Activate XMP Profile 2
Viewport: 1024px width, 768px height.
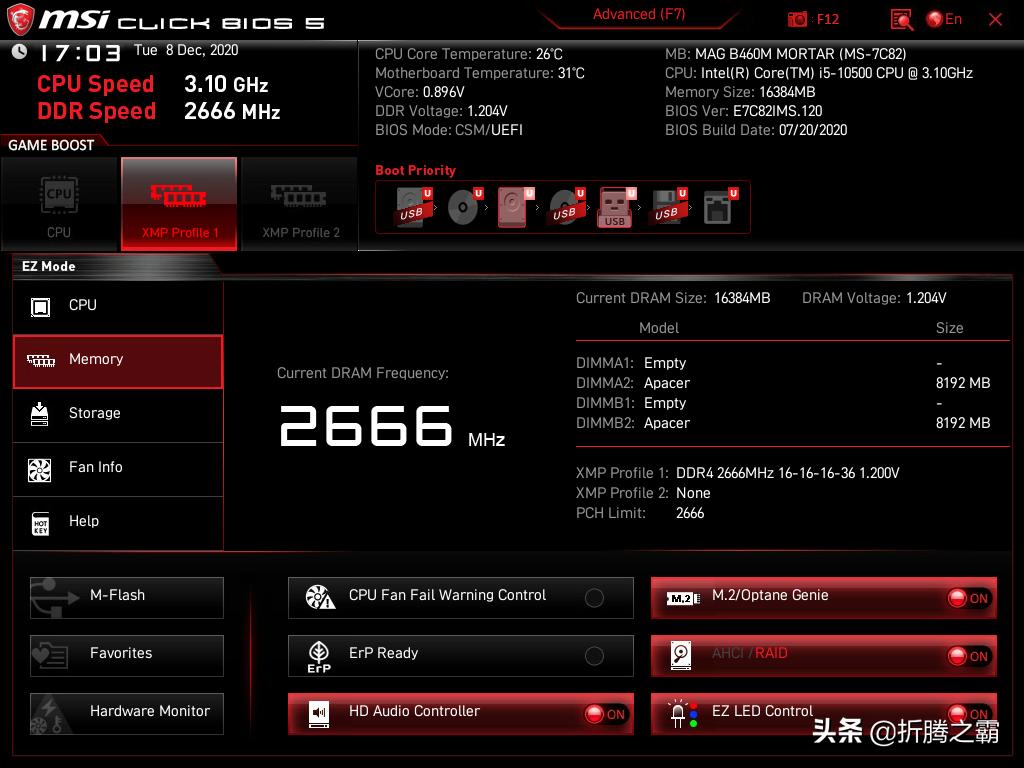coord(300,204)
